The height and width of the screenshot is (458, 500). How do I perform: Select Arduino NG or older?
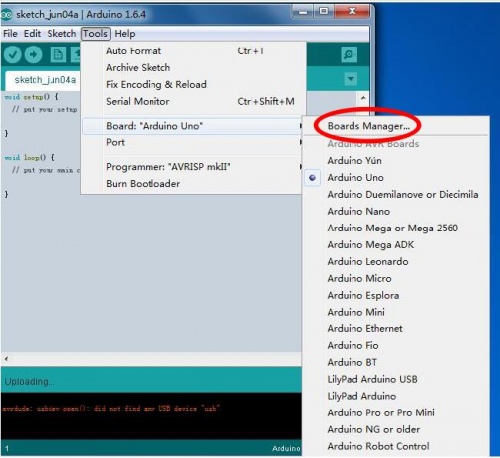pos(397,429)
